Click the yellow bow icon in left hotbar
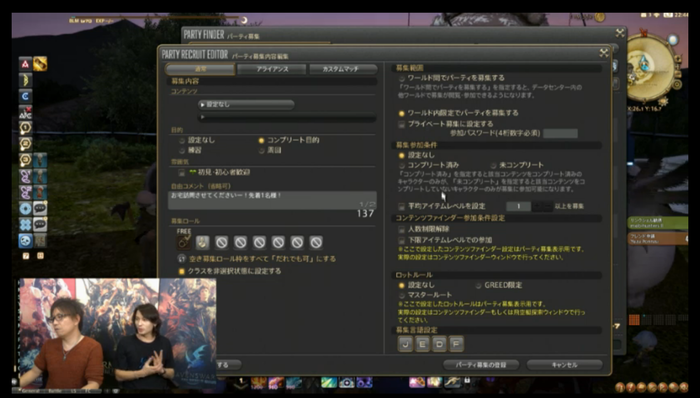This screenshot has width=700, height=398. coord(25,80)
